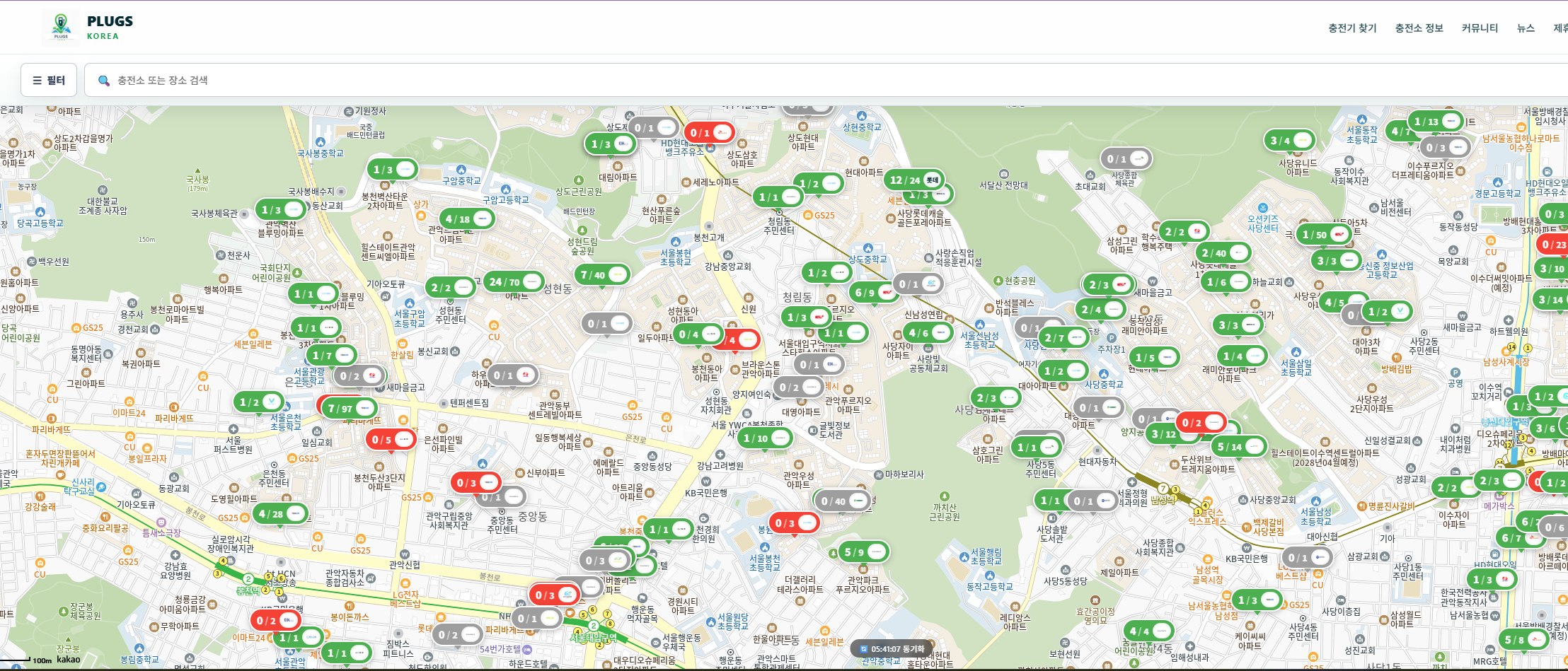Click the 청림동 district label
The height and width of the screenshot is (671, 1568).
(x=797, y=297)
